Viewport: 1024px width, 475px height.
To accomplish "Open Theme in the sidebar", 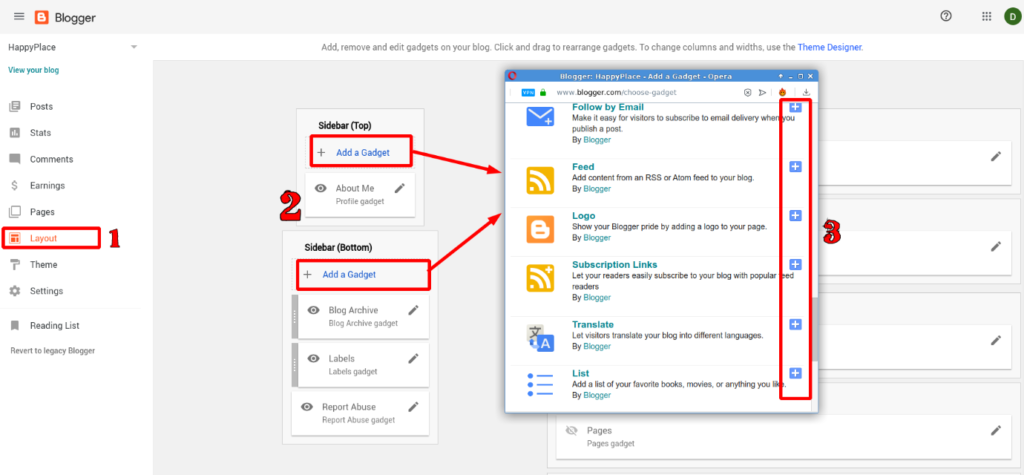I will click(x=43, y=265).
